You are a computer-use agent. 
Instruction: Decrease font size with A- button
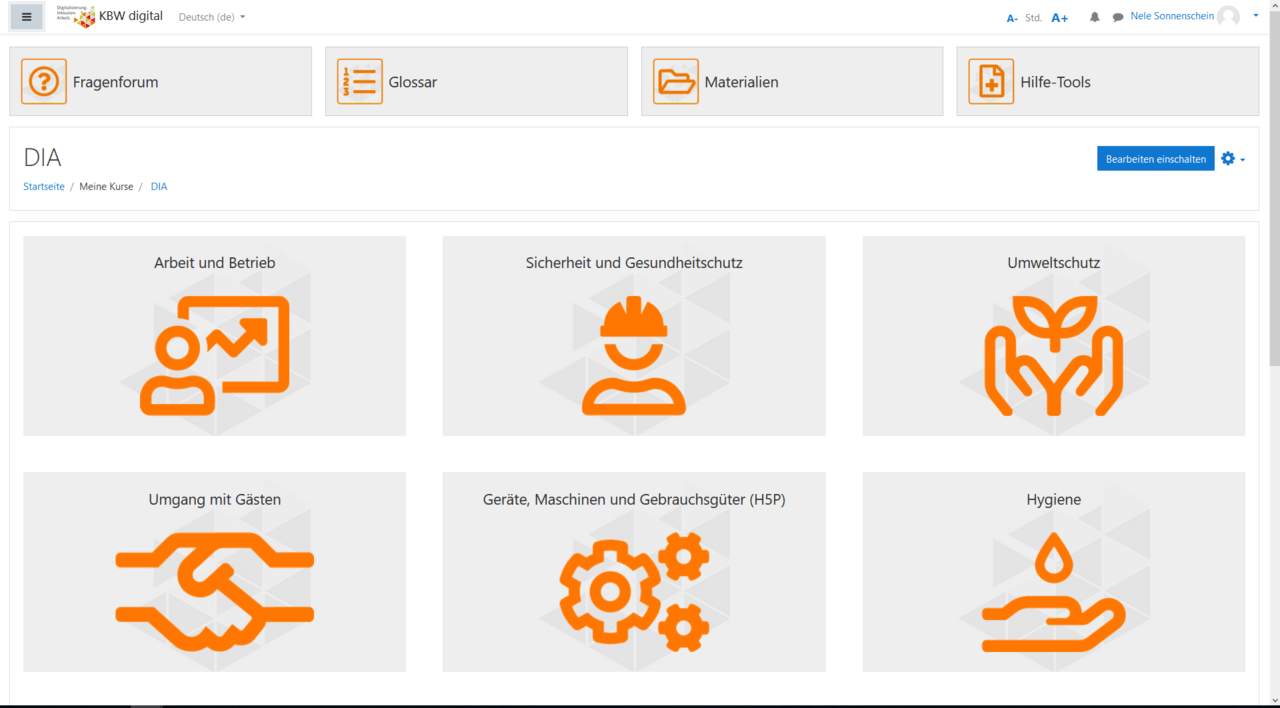pyautogui.click(x=1012, y=18)
